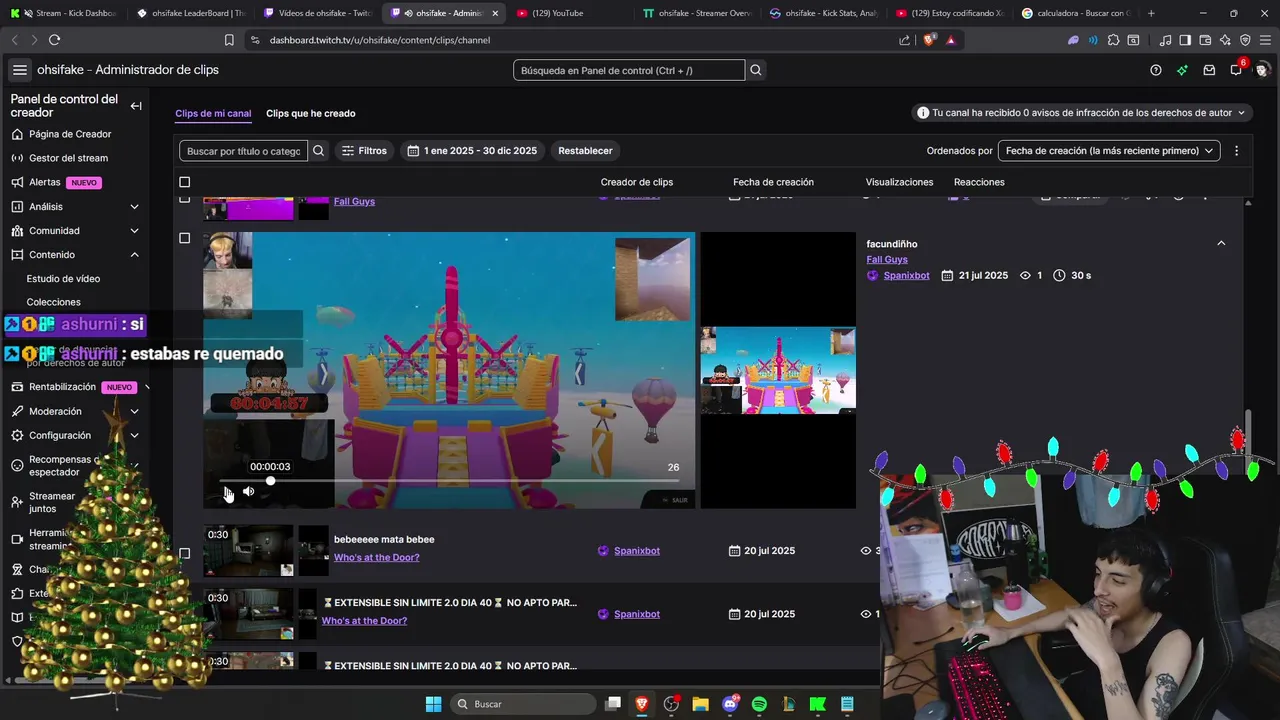1280x720 pixels.
Task: Click the Windows Start button
Action: click(433, 704)
